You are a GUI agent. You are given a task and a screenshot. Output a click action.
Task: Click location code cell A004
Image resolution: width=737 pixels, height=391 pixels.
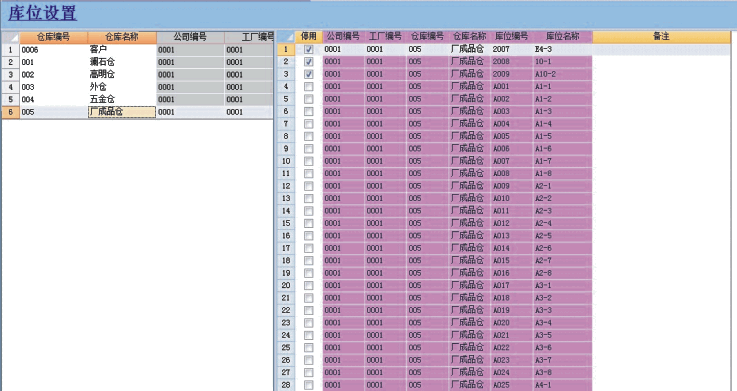(512, 124)
